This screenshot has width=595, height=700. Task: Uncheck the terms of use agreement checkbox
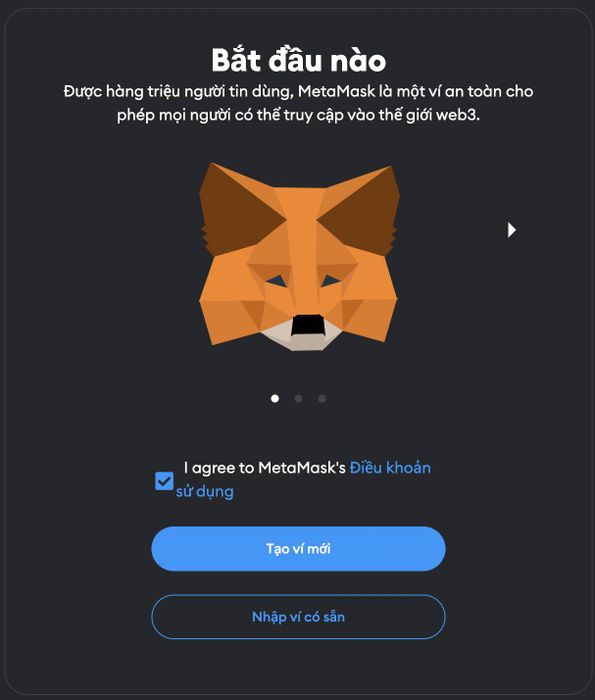coord(164,481)
